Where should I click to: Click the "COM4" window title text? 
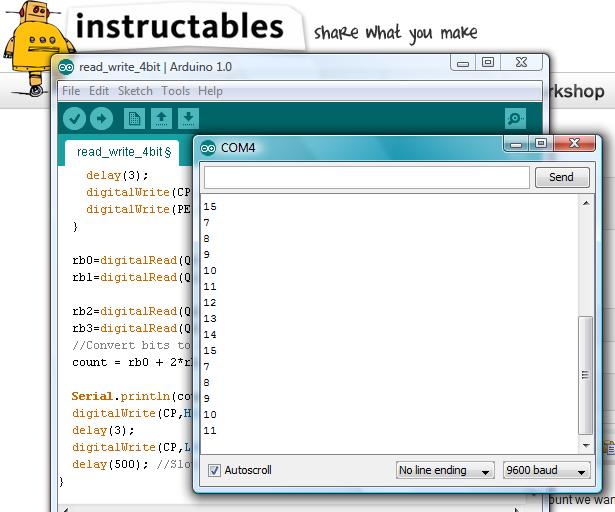click(x=238, y=148)
